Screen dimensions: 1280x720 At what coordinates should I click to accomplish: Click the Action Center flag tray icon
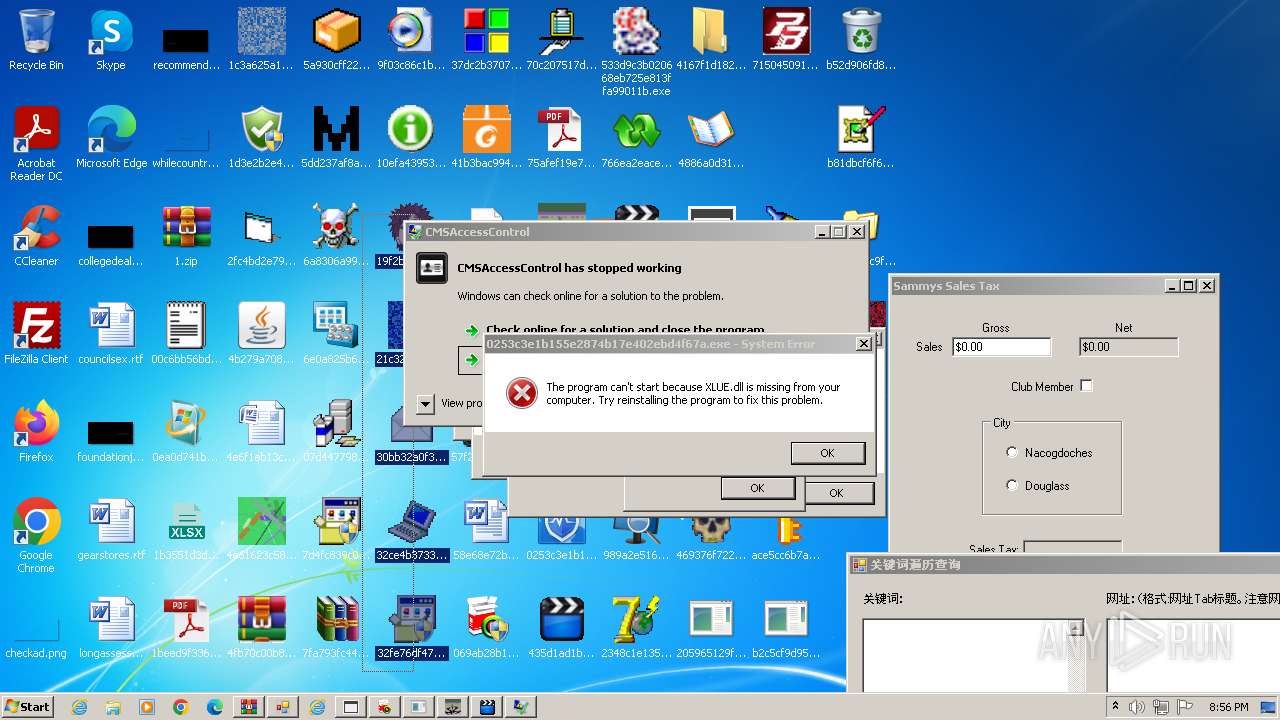pyautogui.click(x=1185, y=707)
